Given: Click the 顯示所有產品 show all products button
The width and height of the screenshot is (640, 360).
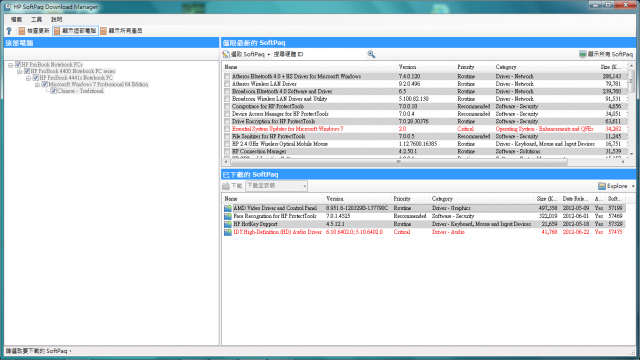Looking at the screenshot, I should click(122, 31).
